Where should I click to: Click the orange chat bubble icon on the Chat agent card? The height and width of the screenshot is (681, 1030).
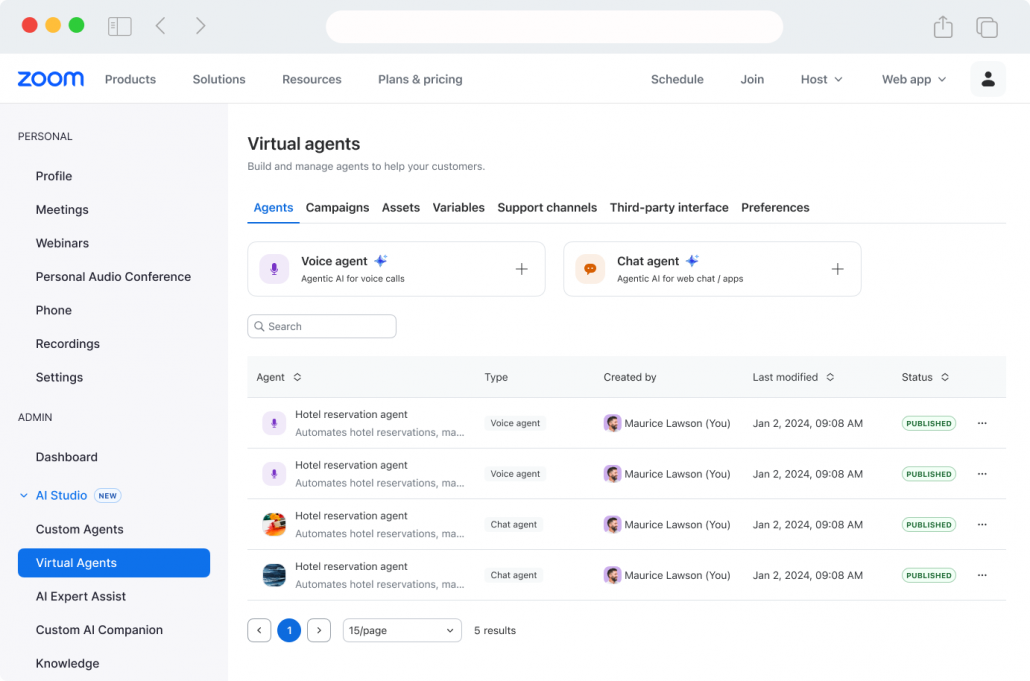pyautogui.click(x=590, y=269)
